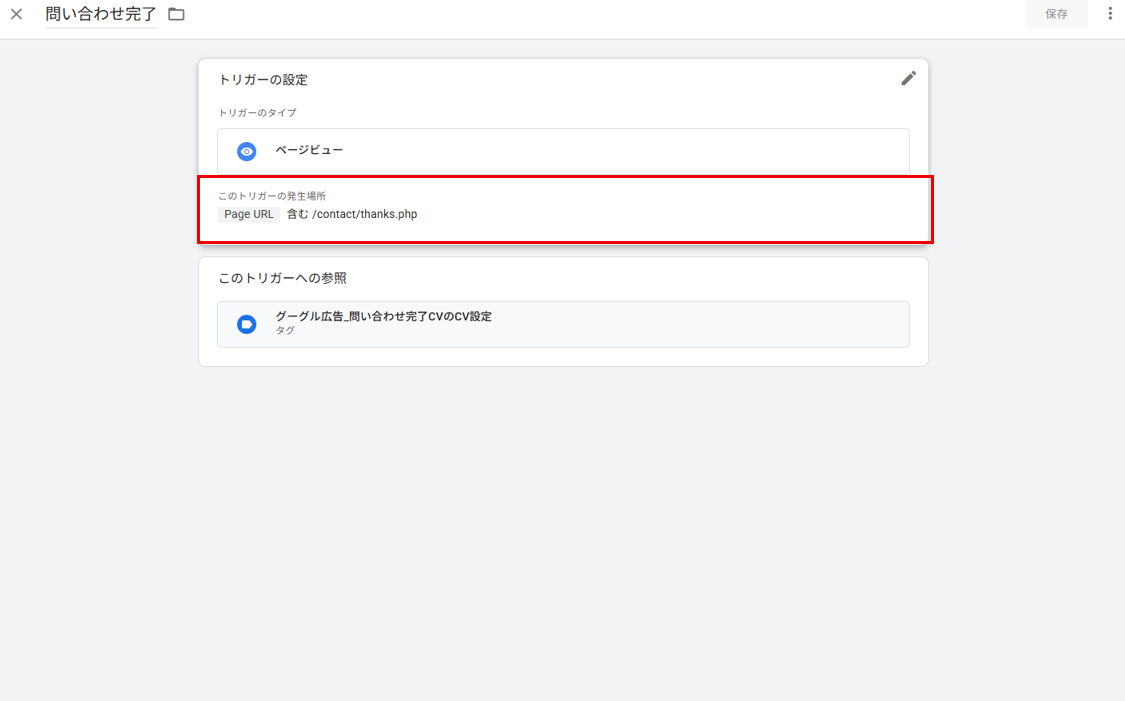Click the 問い合わせ完了 trigger name field
Viewport: 1125px width, 701px height.
pos(101,14)
